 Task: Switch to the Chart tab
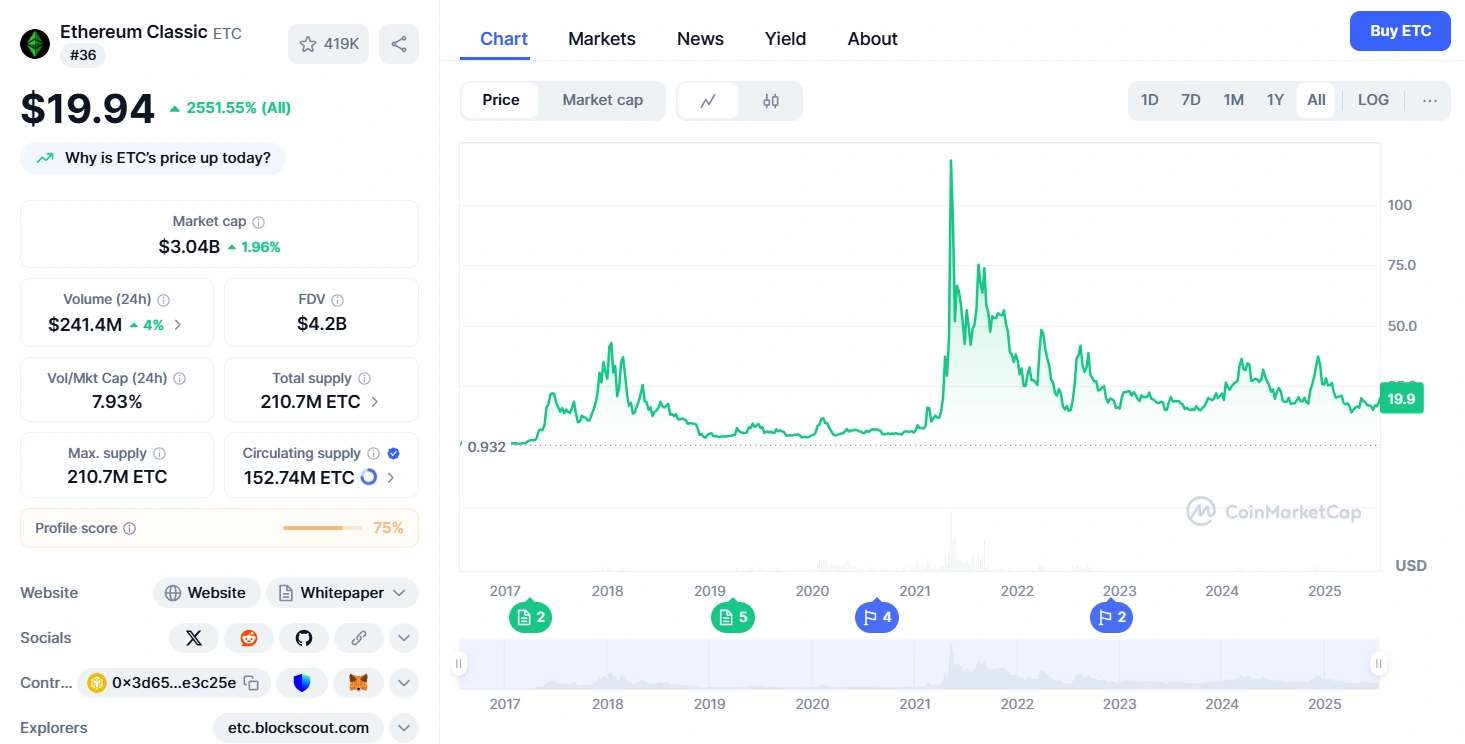pyautogui.click(x=504, y=39)
